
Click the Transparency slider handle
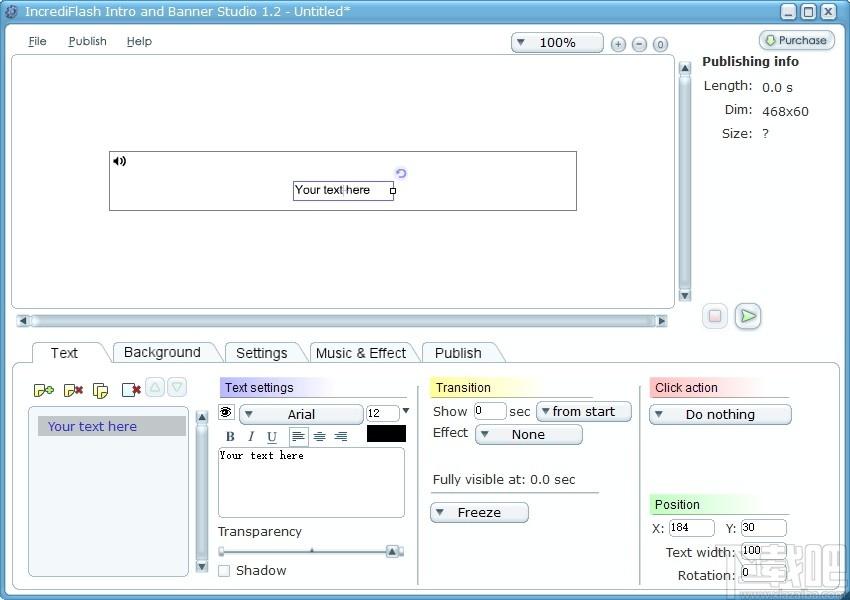392,552
